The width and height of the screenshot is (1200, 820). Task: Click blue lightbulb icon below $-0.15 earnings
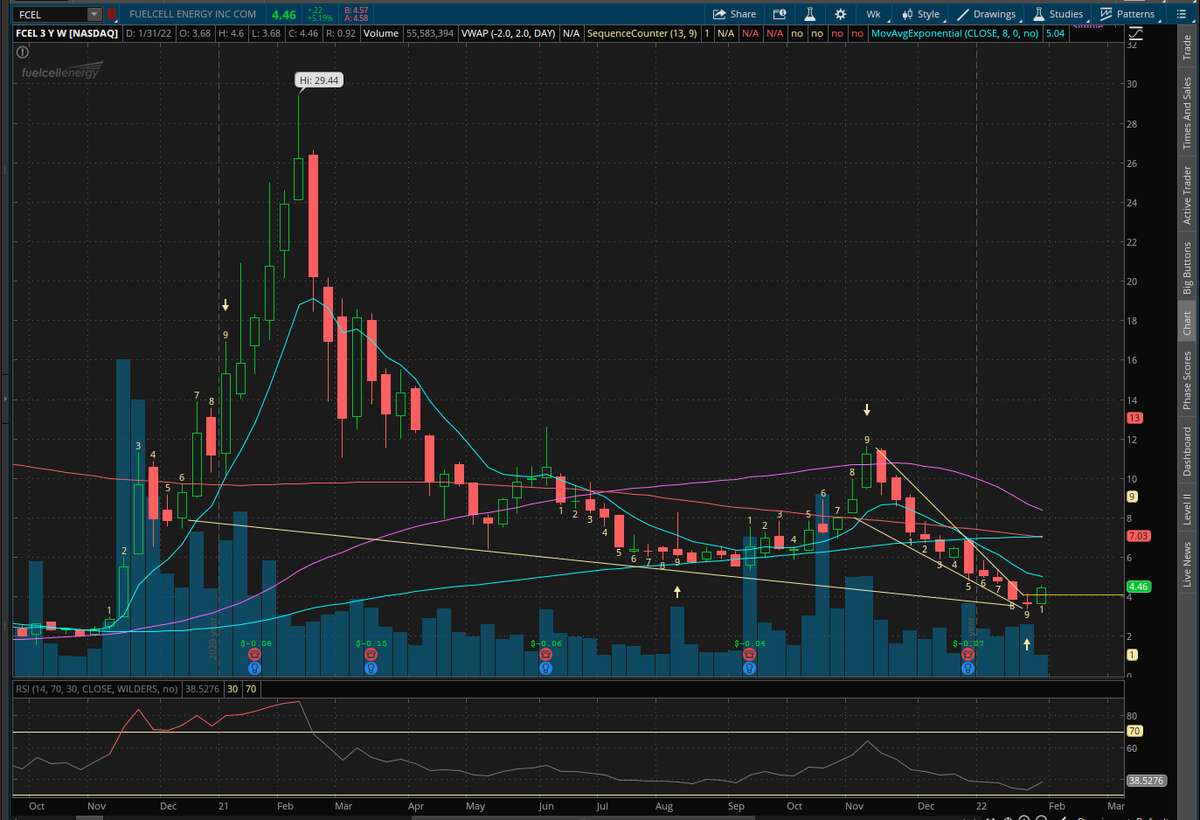click(371, 667)
